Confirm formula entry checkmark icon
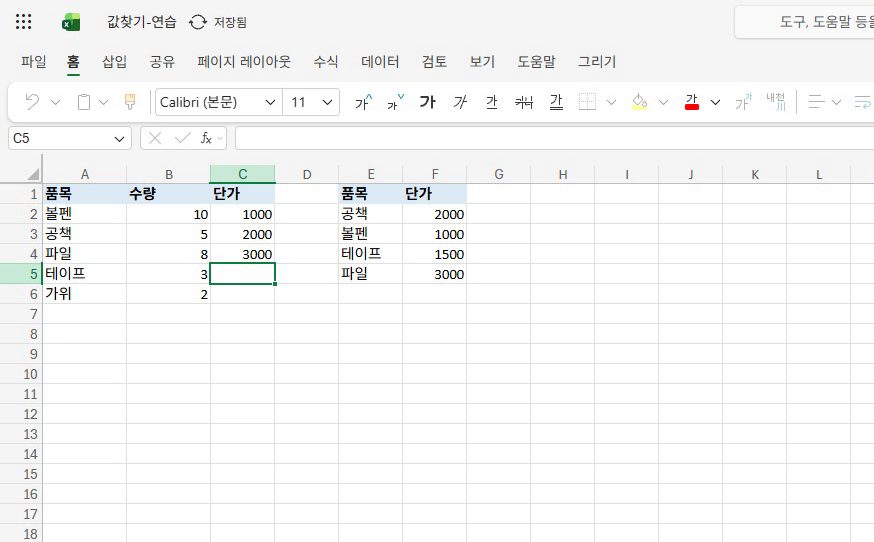The width and height of the screenshot is (874, 542). click(x=182, y=138)
